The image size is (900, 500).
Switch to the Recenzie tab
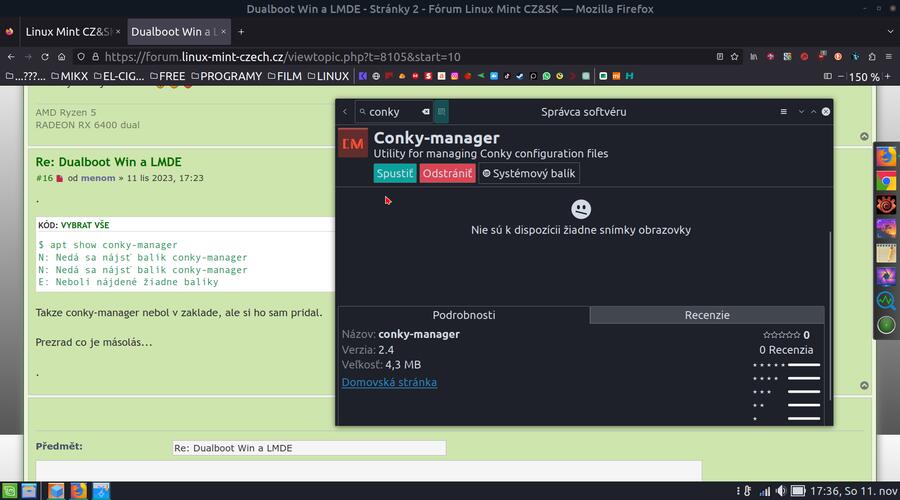pyautogui.click(x=706, y=315)
